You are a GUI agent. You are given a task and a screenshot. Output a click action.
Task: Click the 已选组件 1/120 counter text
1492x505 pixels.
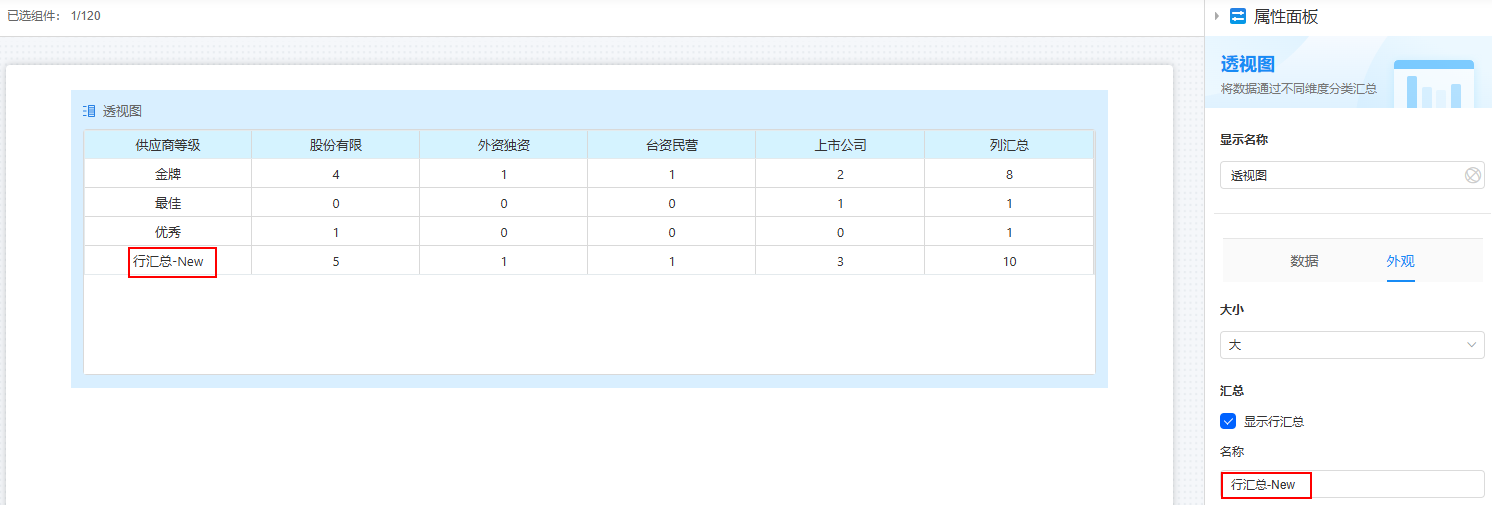pyautogui.click(x=54, y=16)
